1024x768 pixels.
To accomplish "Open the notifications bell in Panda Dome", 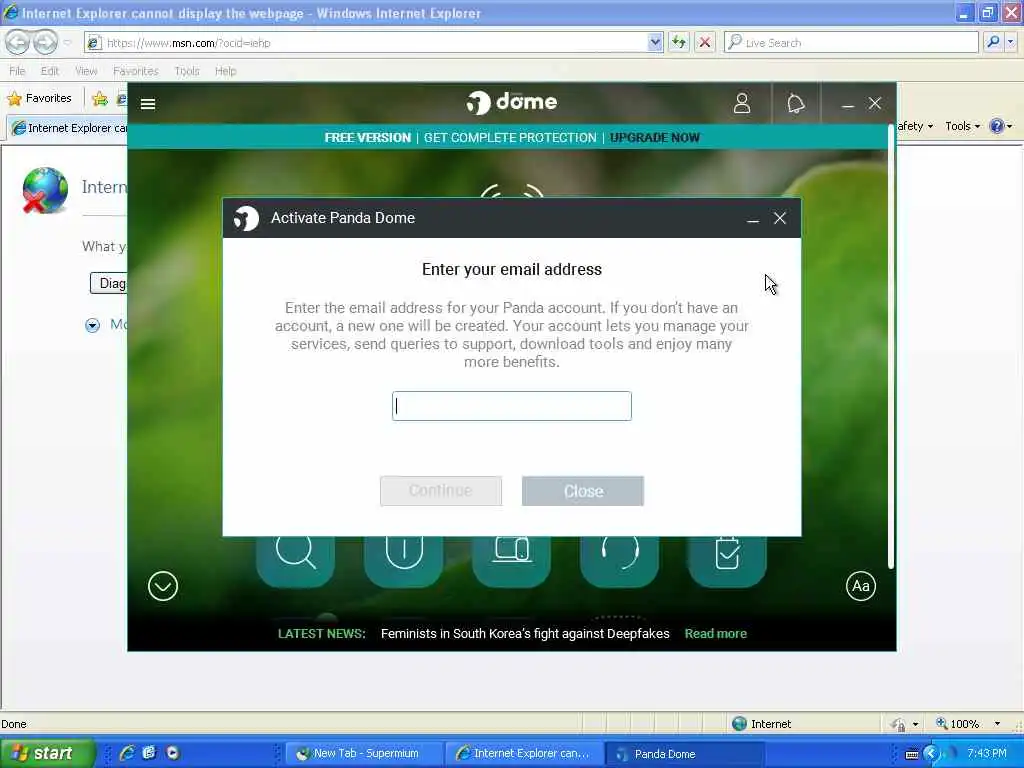I will click(795, 103).
